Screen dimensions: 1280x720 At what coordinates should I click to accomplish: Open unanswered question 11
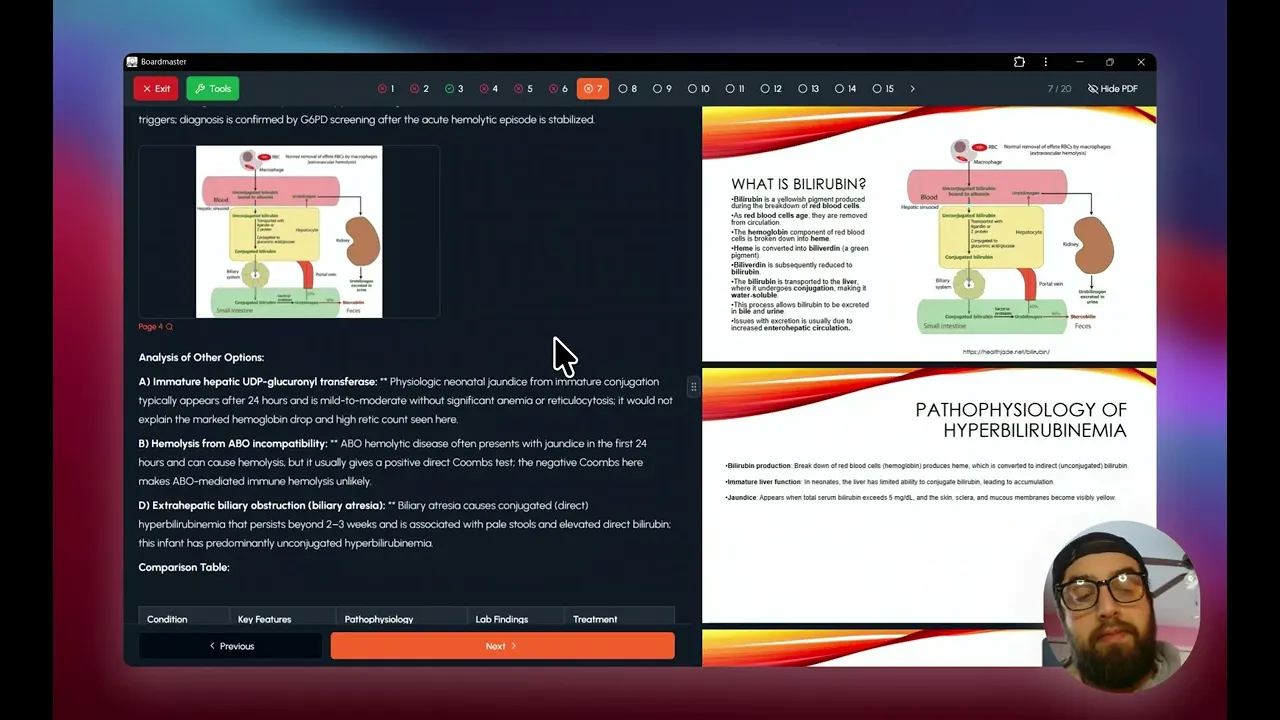[735, 89]
